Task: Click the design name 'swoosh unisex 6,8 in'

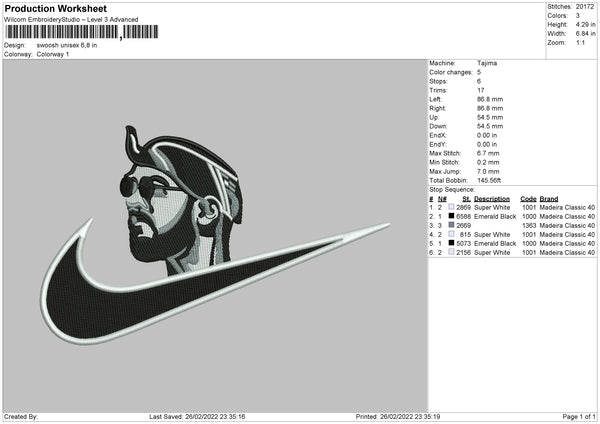Action: point(67,45)
